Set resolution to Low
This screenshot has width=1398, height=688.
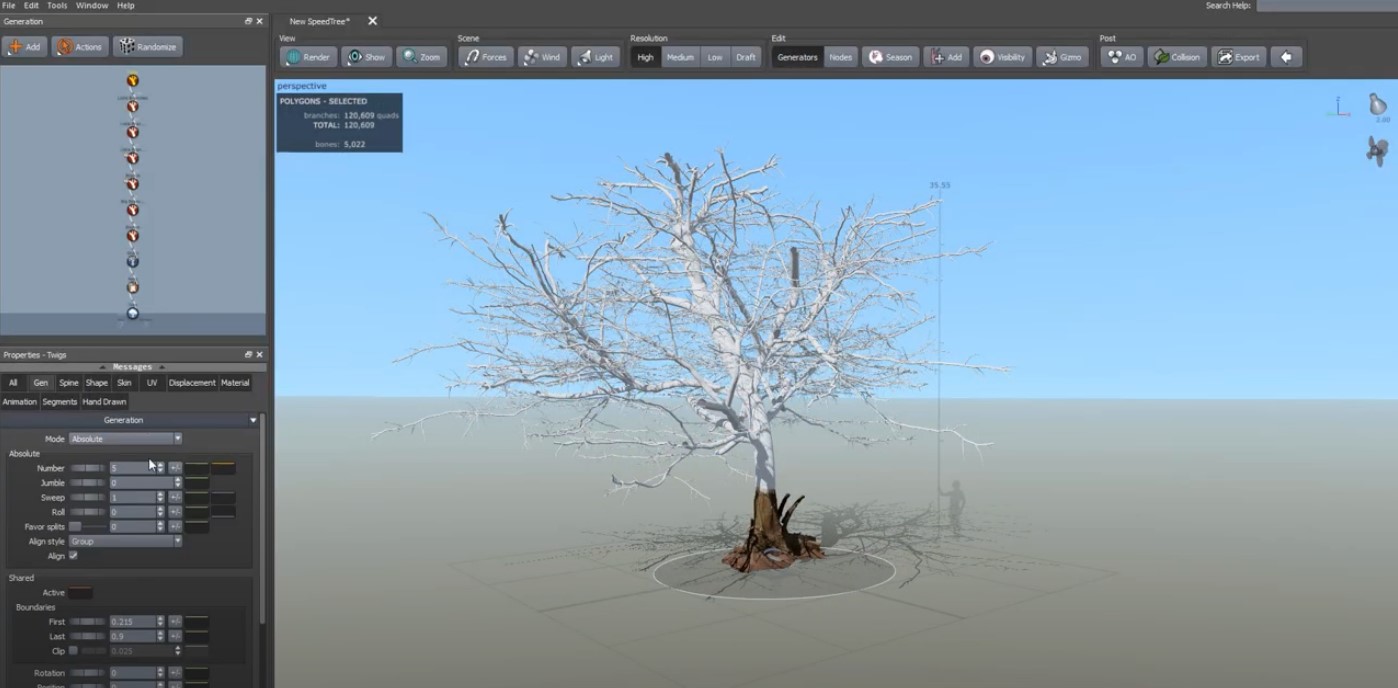715,57
